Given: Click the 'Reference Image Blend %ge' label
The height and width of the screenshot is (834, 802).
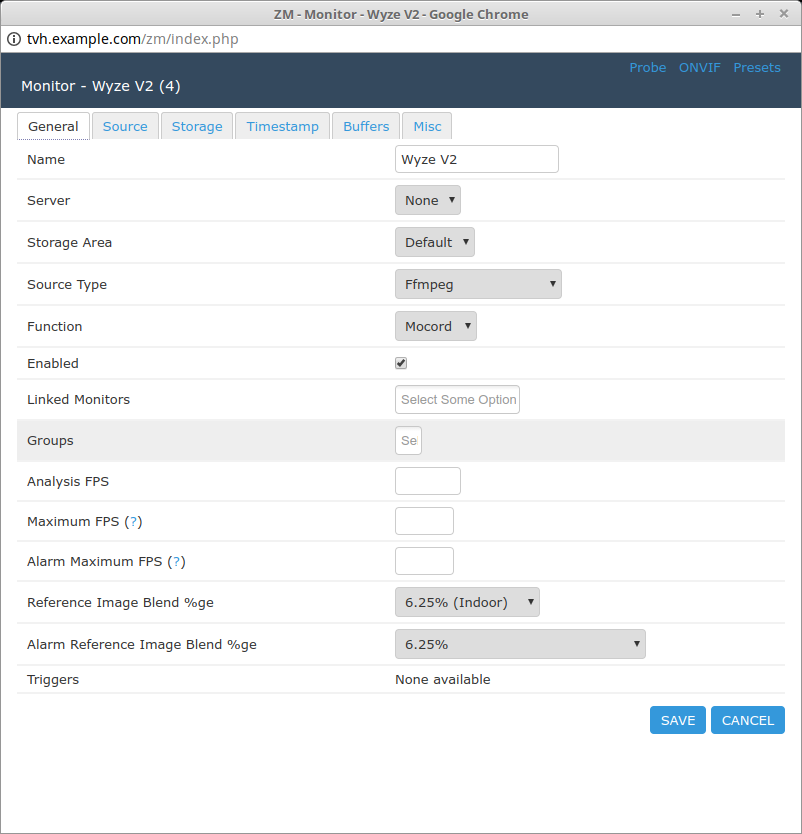Looking at the screenshot, I should point(120,603).
